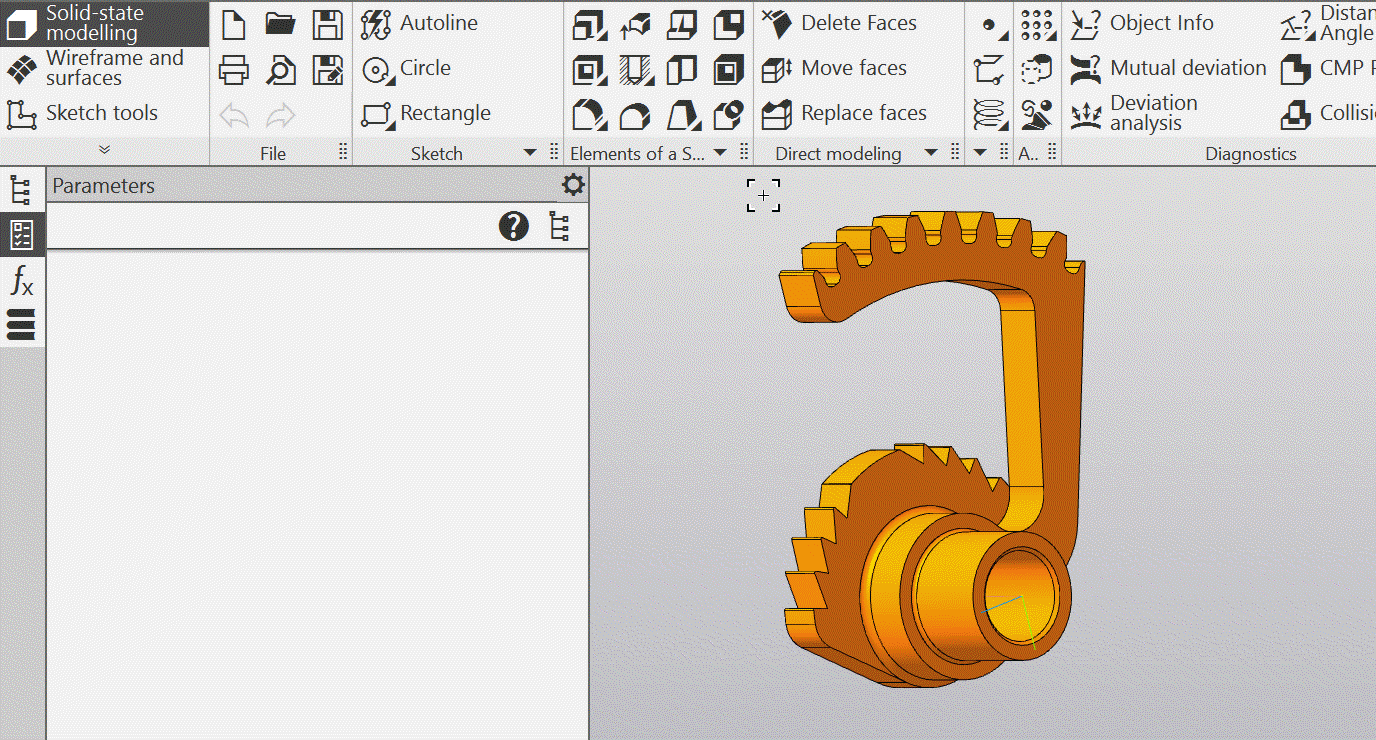The image size is (1376, 740).
Task: Click the help question mark icon
Action: [x=513, y=227]
